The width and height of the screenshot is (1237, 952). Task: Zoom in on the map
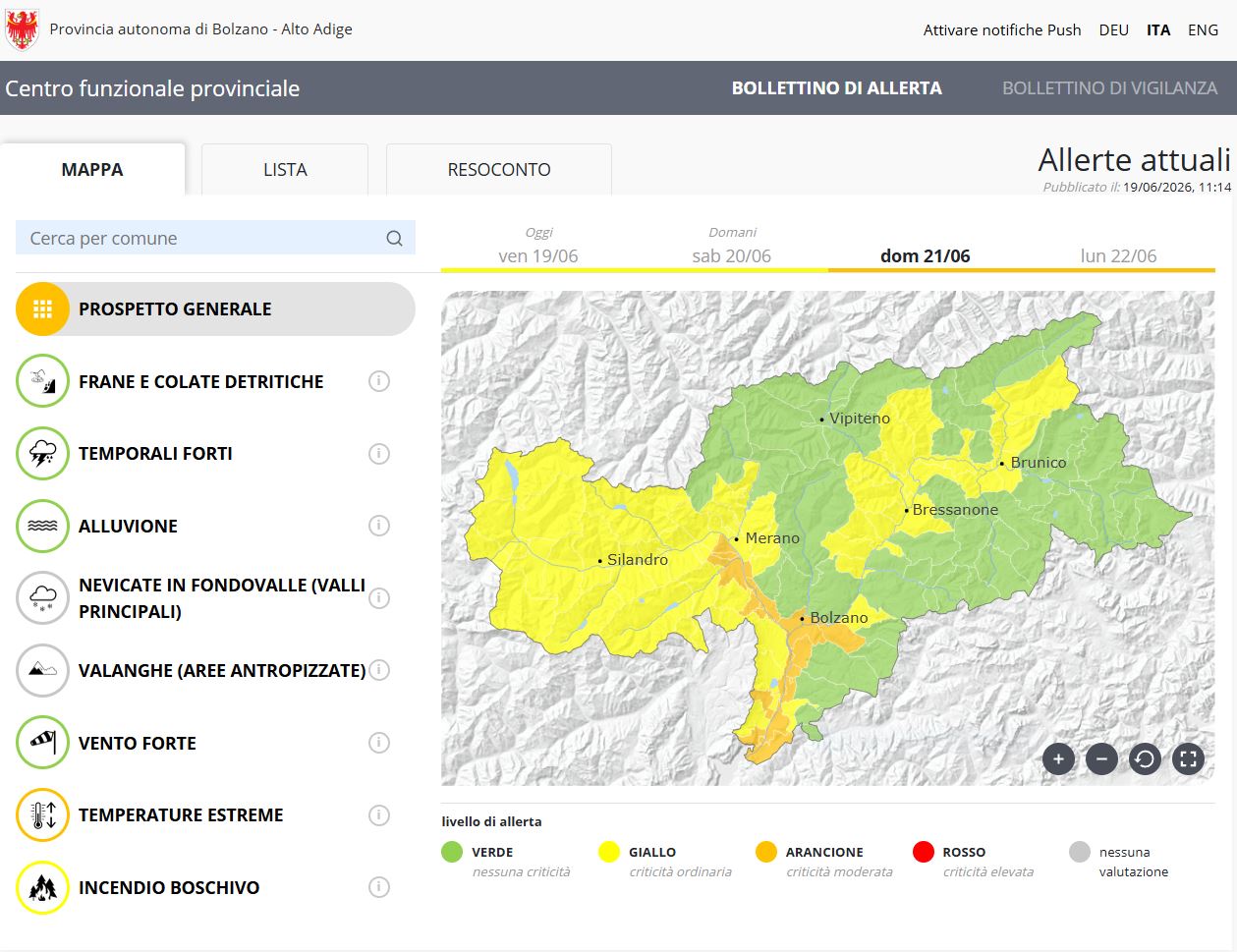click(1058, 758)
